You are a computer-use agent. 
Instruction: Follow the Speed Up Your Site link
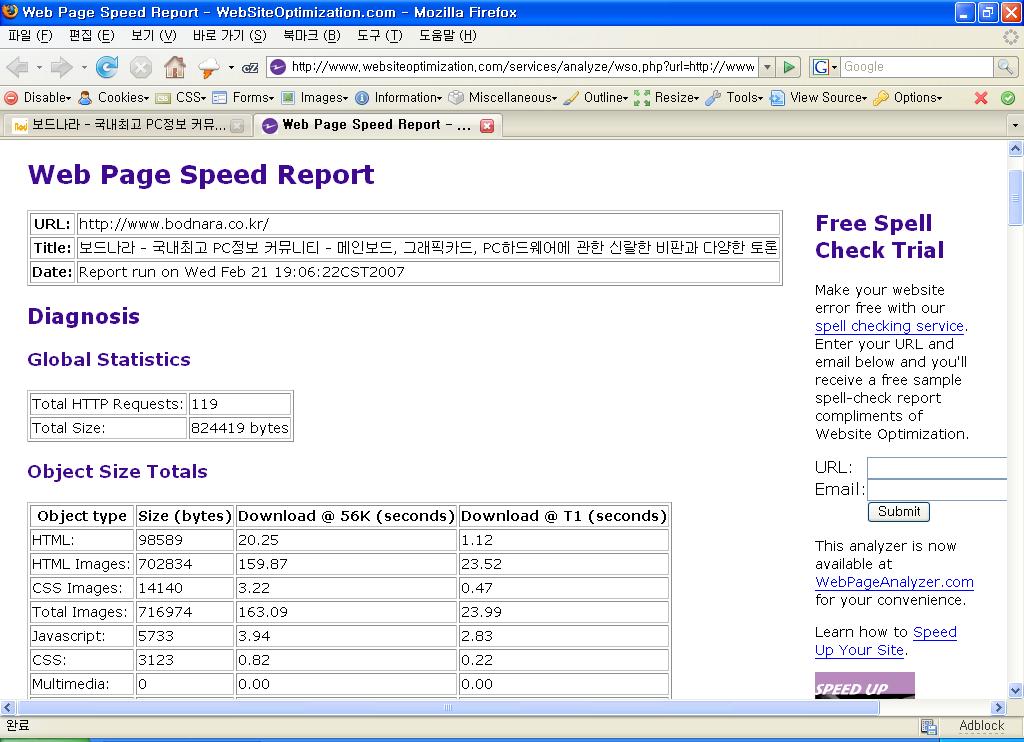886,641
